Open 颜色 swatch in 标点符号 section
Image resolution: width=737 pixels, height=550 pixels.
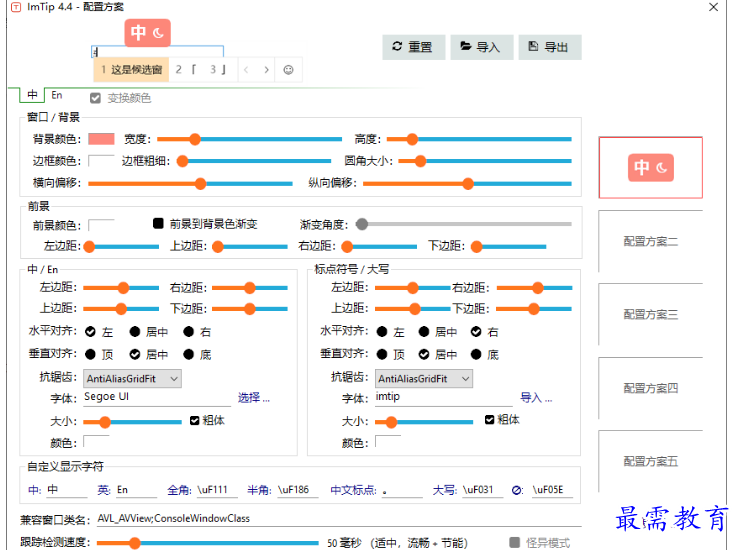[x=388, y=441]
